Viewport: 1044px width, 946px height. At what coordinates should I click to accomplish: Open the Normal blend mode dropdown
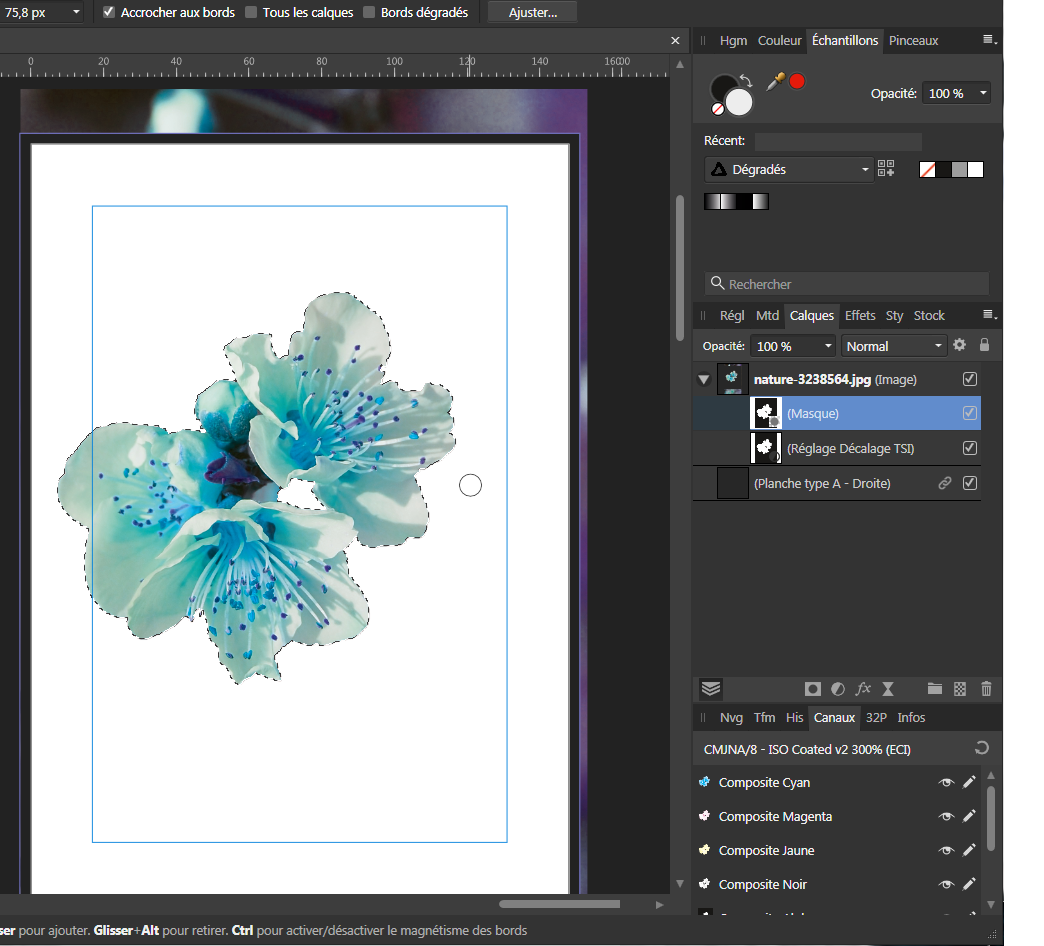(x=894, y=346)
